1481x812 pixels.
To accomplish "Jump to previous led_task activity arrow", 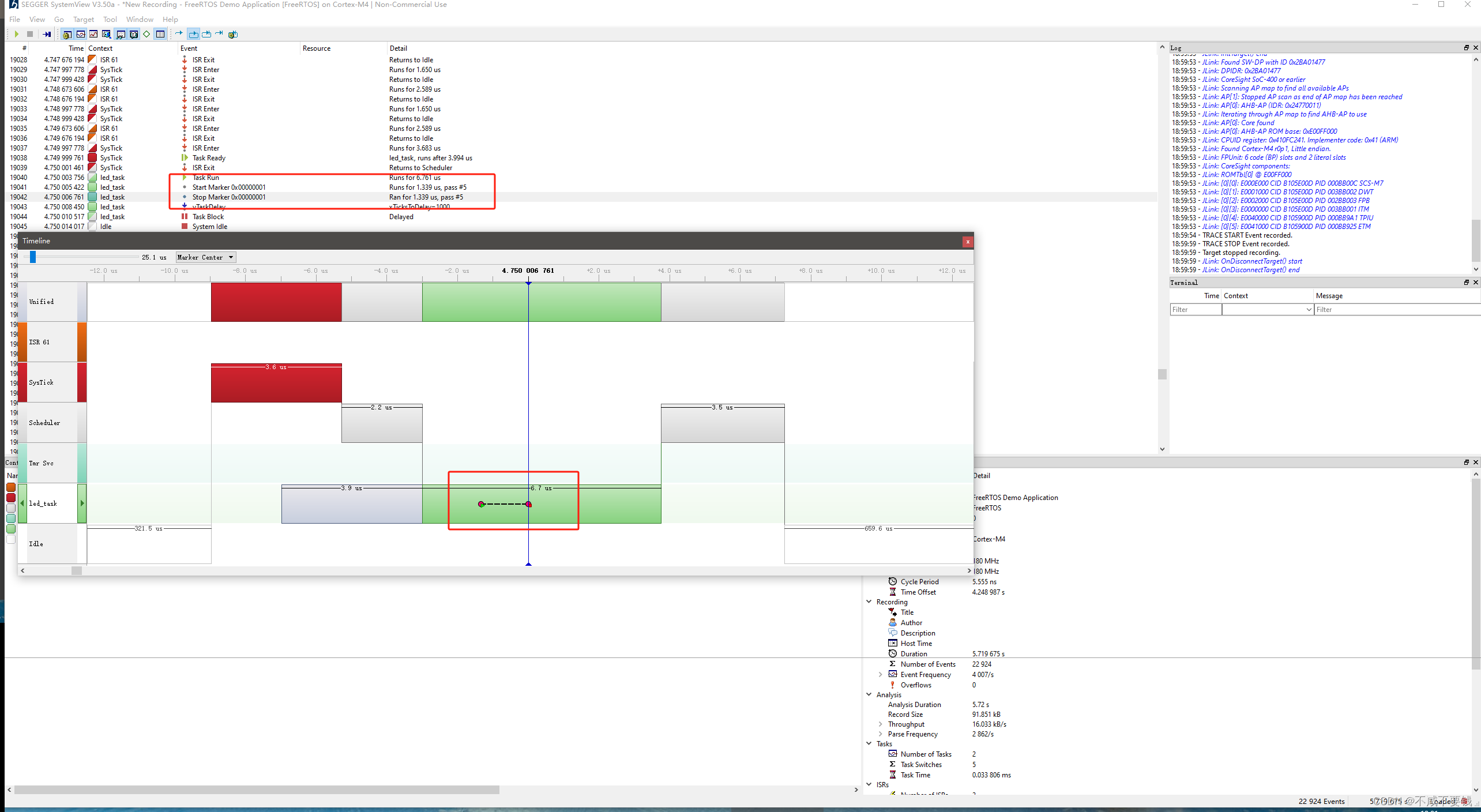I will (22, 503).
